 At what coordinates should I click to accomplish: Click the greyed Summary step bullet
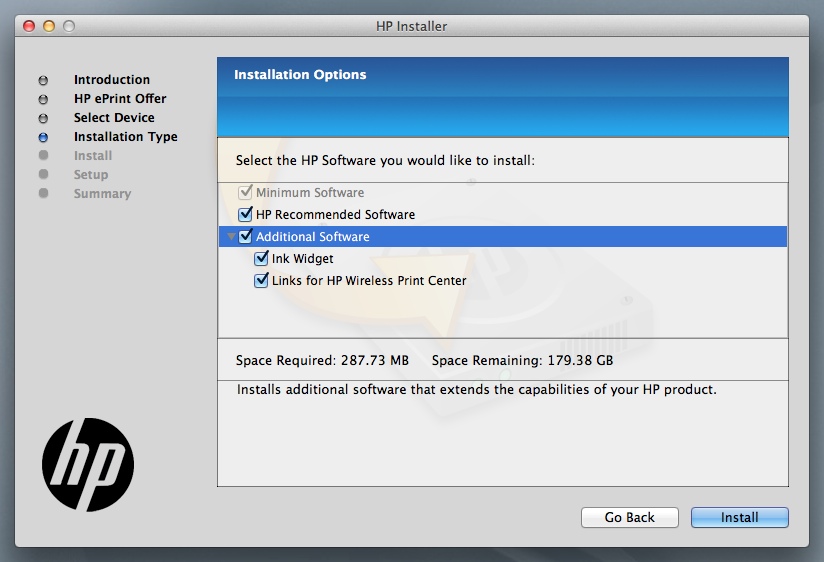[x=43, y=194]
